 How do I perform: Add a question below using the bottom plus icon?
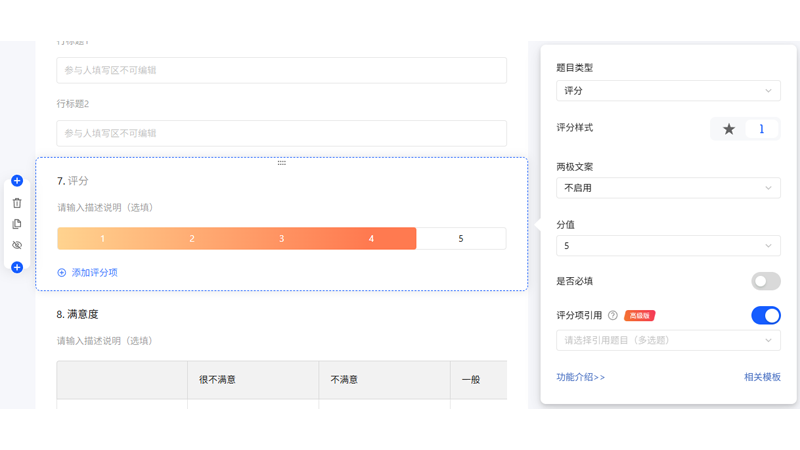17,267
